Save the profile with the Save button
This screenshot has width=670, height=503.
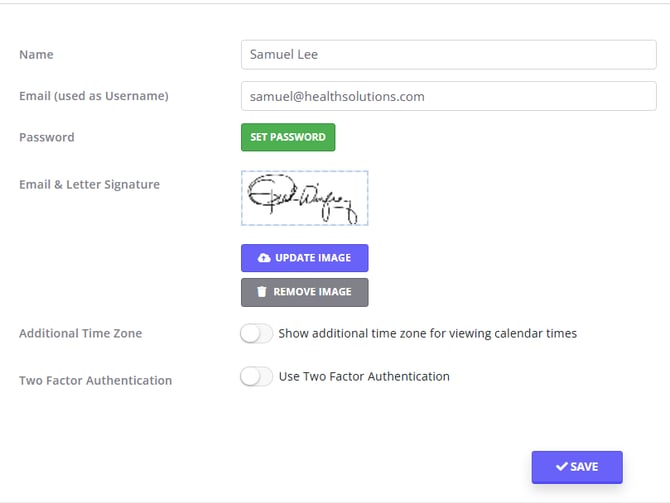pos(577,467)
